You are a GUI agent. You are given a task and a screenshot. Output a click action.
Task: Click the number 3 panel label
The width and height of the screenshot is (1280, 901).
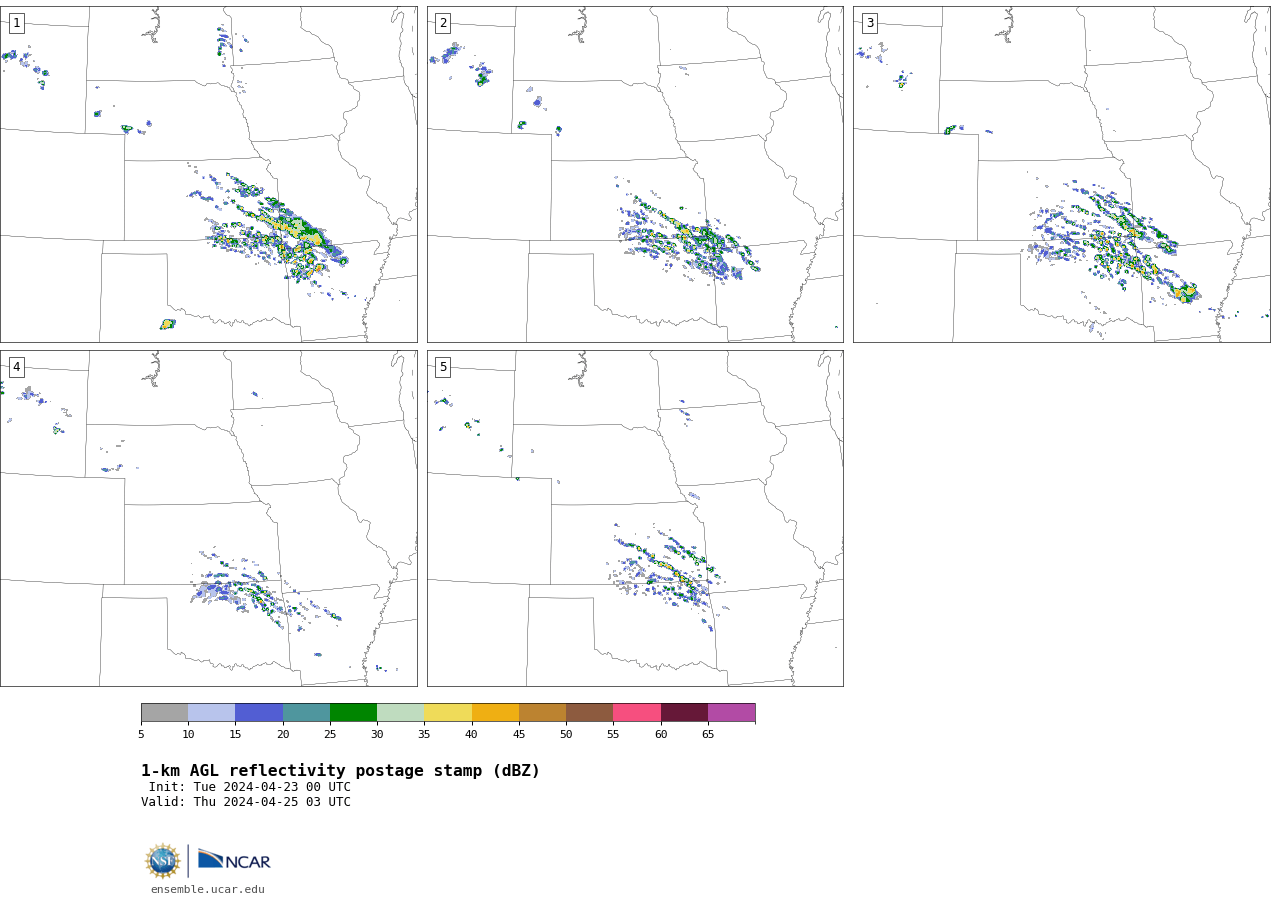869,23
